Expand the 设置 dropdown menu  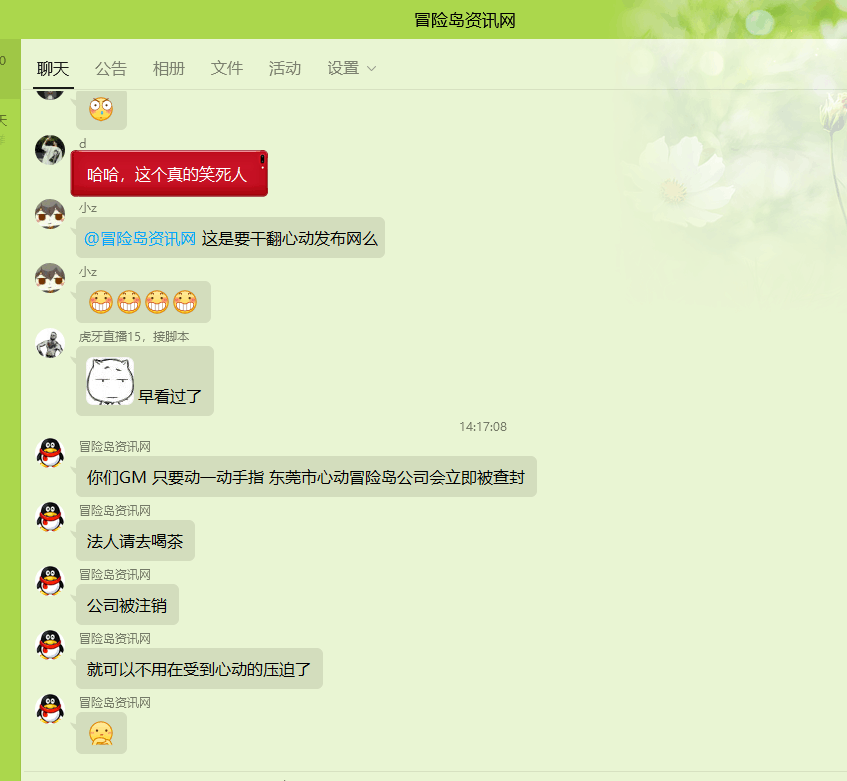[351, 68]
